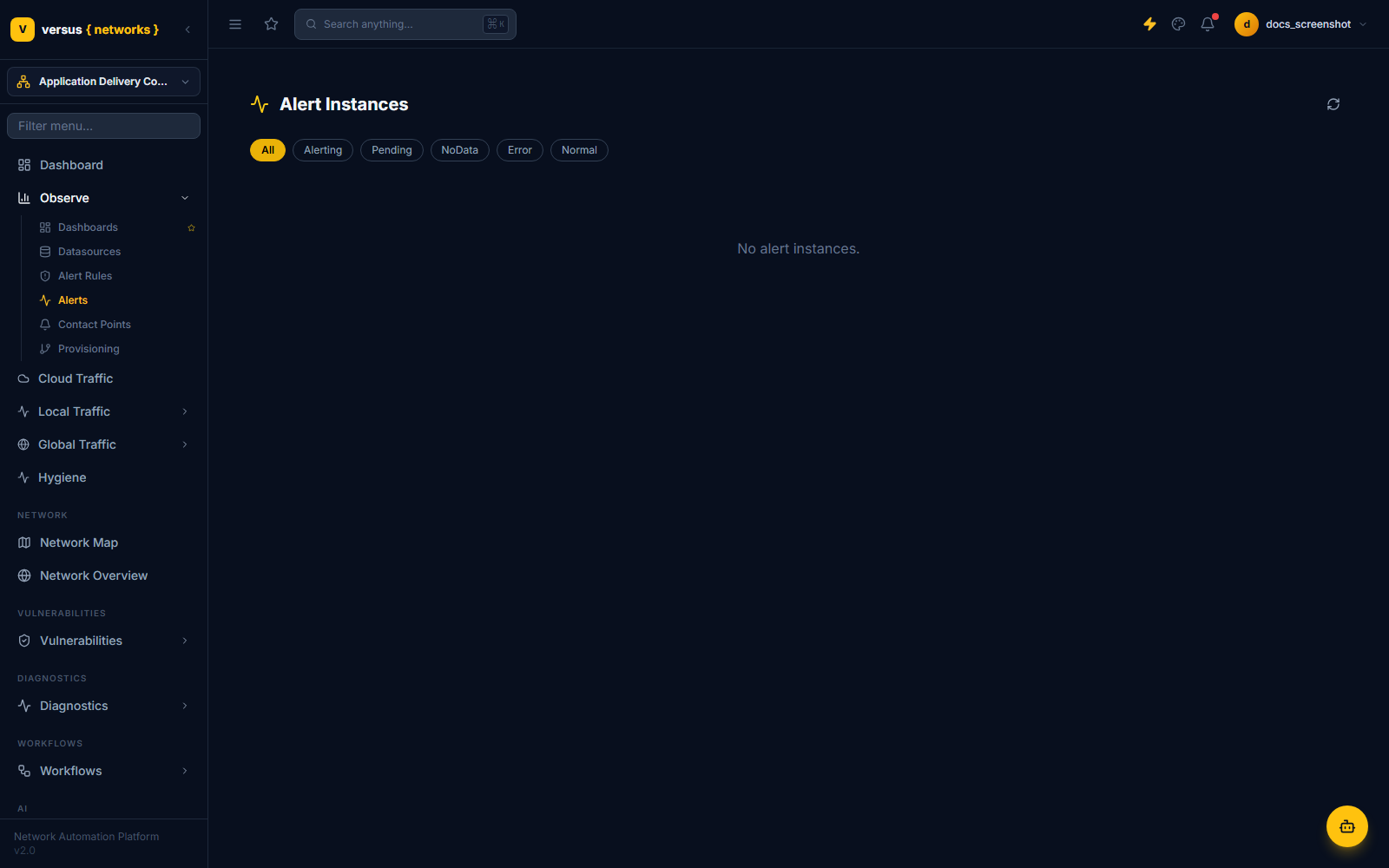Screen dimensions: 1389x868
Task: Collapse the Observe section
Action: click(103, 198)
